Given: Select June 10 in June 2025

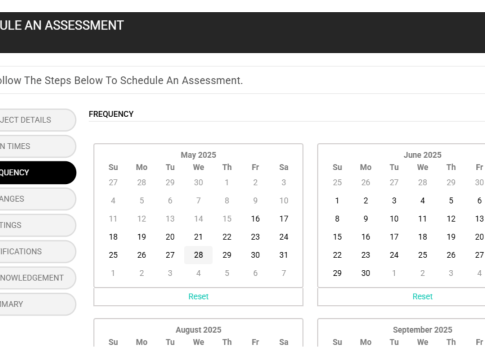Looking at the screenshot, I should [394, 219].
